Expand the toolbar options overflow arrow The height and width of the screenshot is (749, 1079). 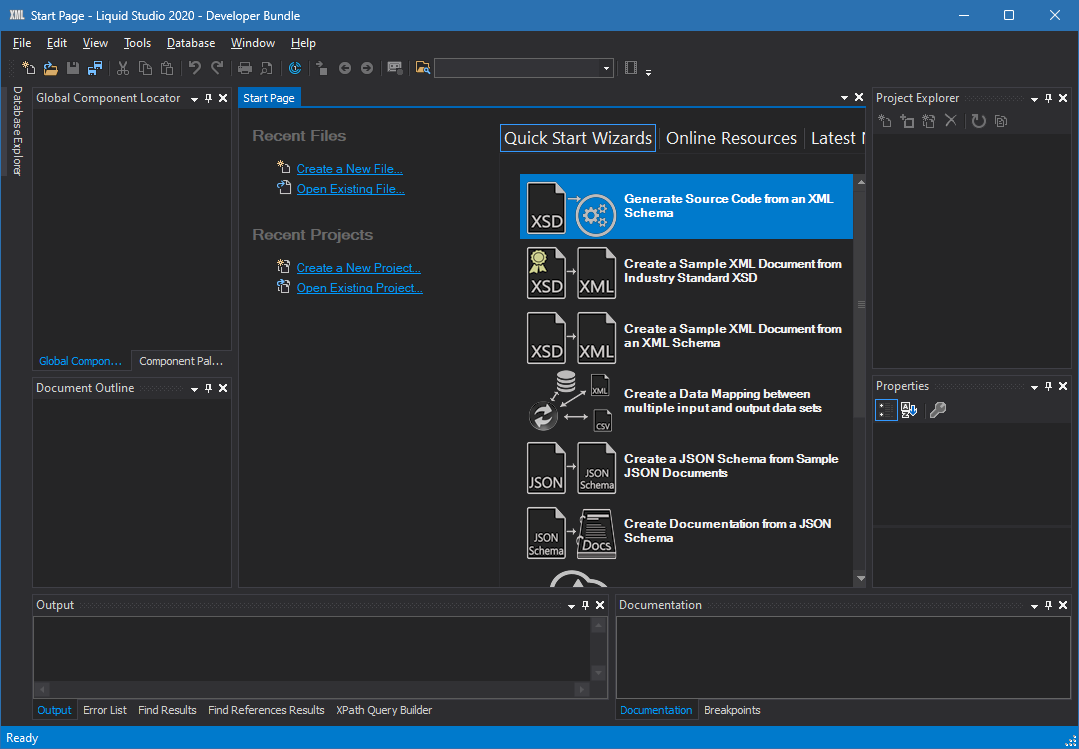pyautogui.click(x=648, y=72)
